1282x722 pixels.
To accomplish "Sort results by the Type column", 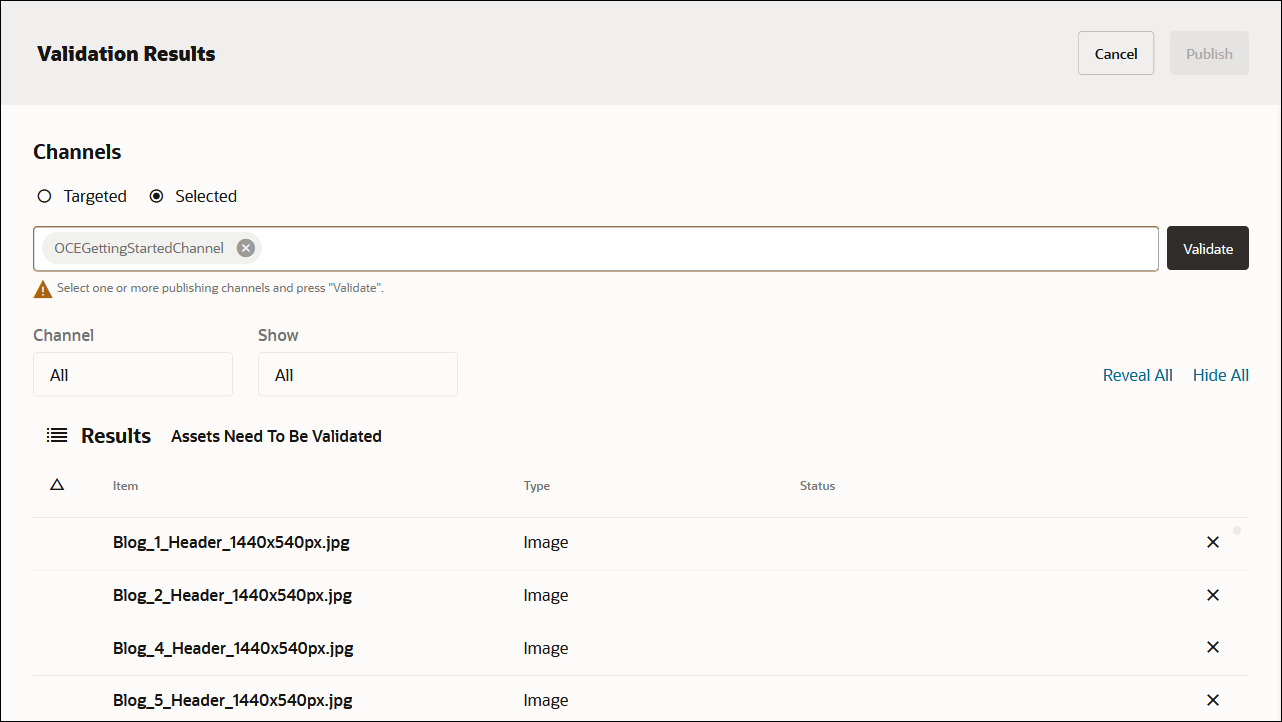I will tap(536, 486).
